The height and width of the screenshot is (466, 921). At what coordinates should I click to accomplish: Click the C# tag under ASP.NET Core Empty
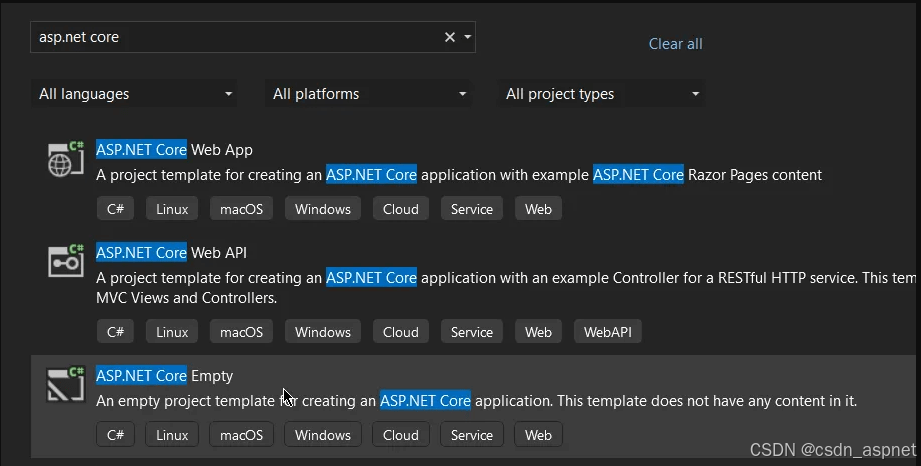coord(115,435)
